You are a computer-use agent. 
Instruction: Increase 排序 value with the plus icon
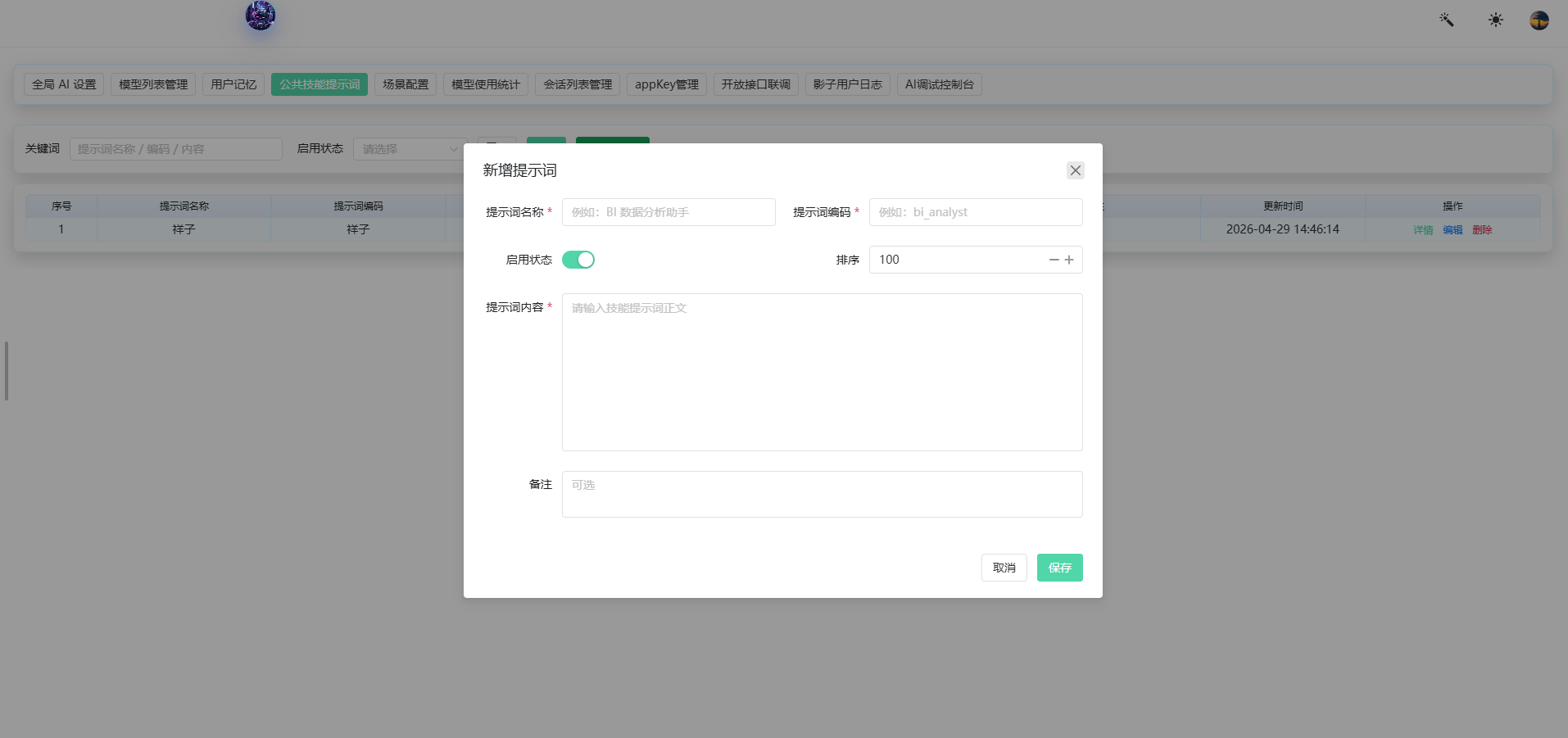(x=1069, y=260)
